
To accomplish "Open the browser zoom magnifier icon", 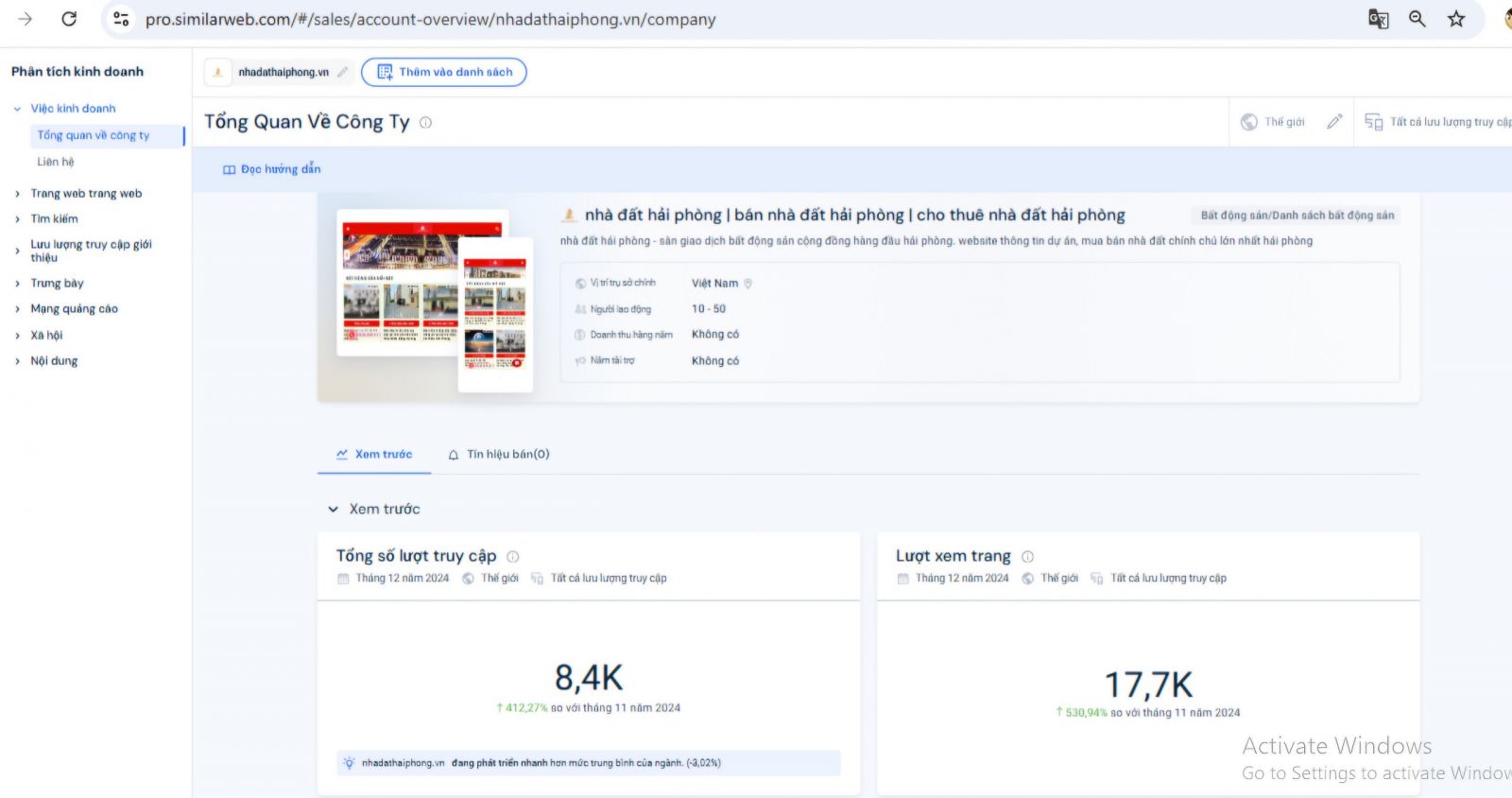I will point(1417,19).
